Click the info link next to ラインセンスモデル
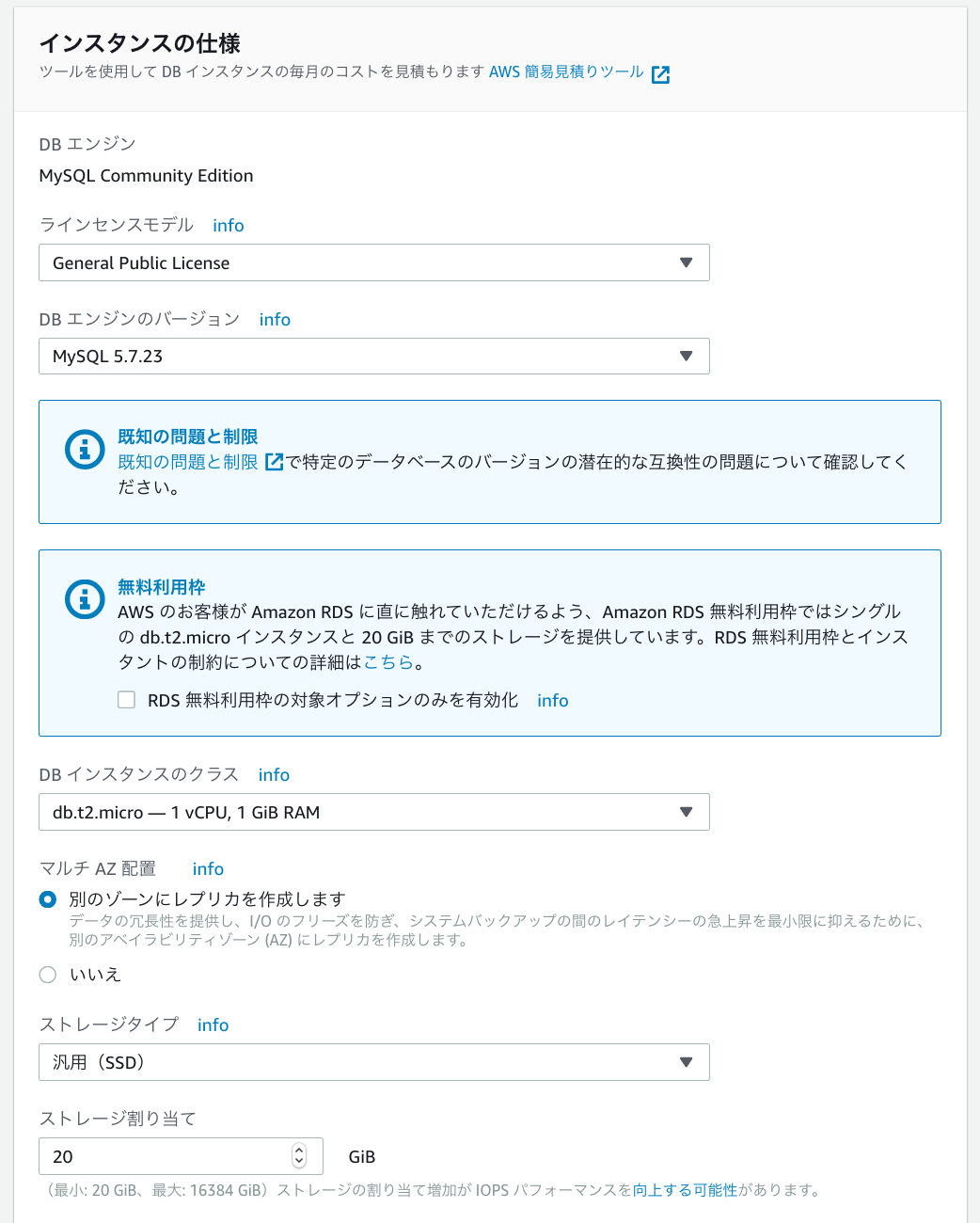This screenshot has width=980, height=1223. (228, 225)
